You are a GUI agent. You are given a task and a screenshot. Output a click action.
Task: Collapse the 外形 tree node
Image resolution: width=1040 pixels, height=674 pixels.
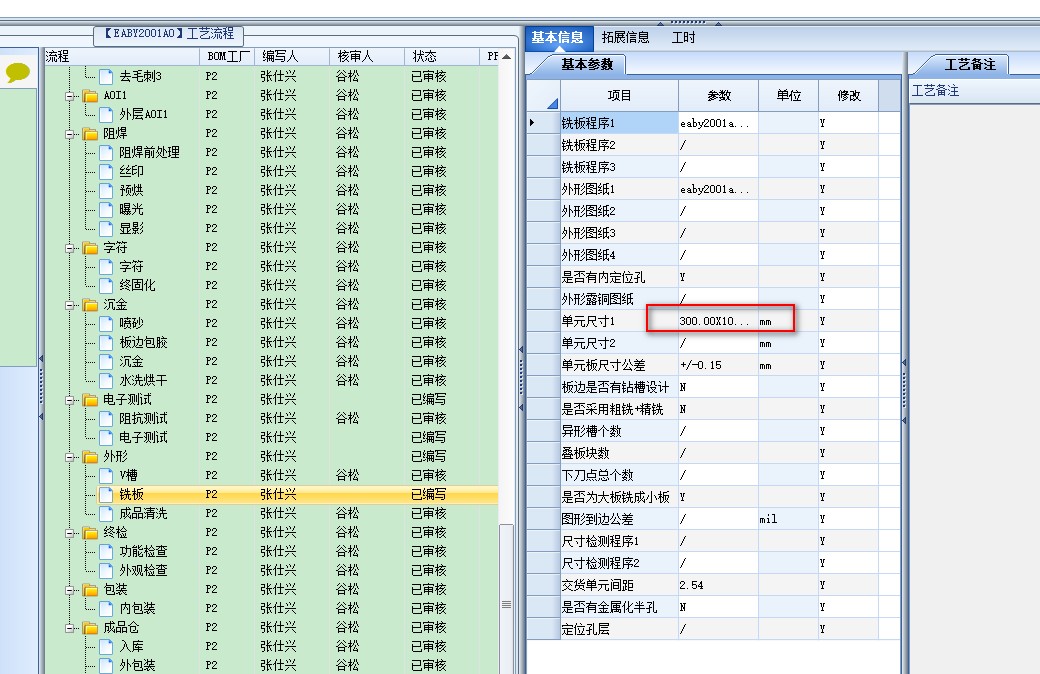tap(70, 458)
